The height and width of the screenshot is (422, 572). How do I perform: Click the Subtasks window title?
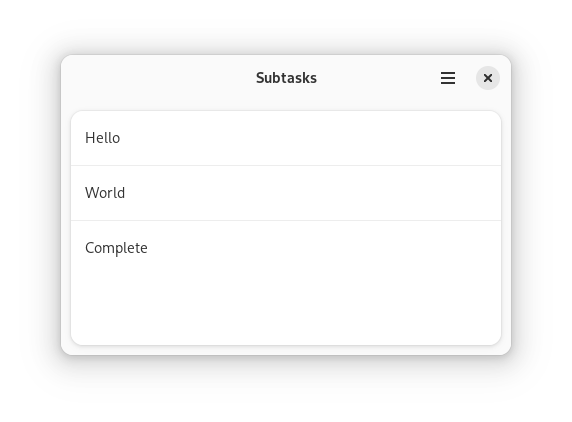click(x=286, y=78)
